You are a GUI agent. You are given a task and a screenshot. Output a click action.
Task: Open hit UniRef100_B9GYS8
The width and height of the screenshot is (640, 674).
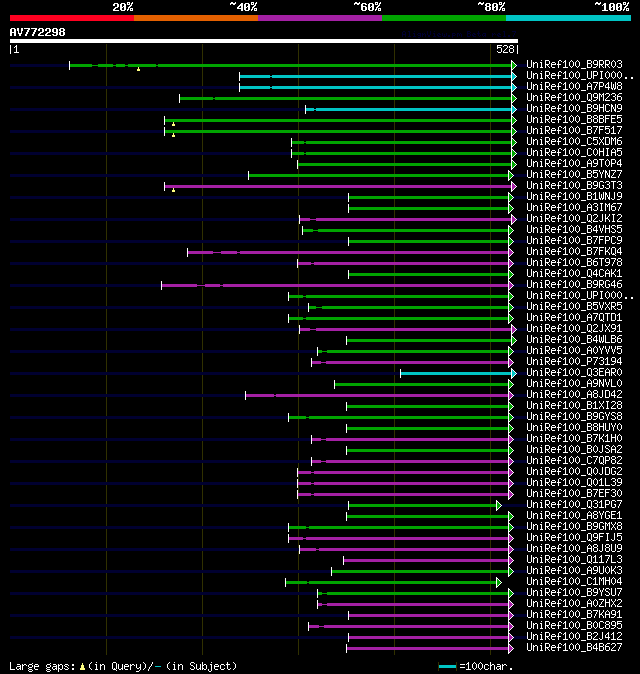(x=574, y=417)
